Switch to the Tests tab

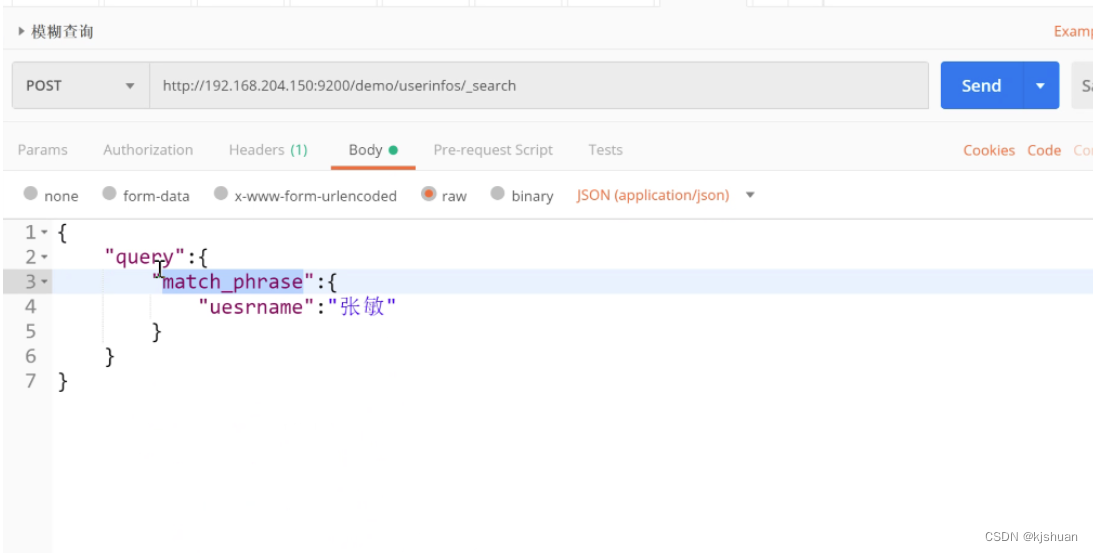pos(605,150)
